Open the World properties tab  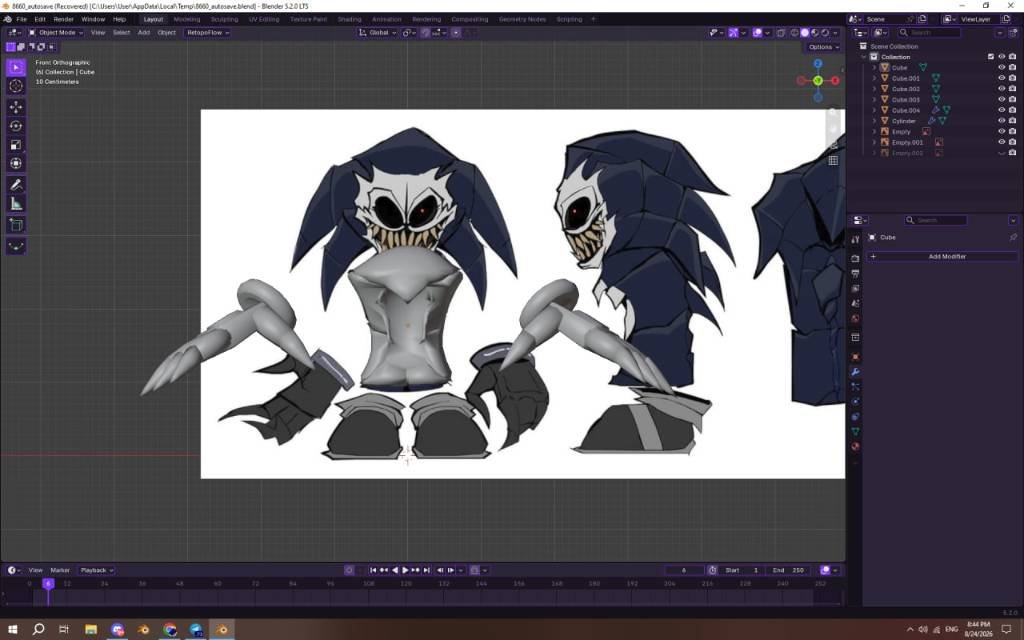pos(855,319)
